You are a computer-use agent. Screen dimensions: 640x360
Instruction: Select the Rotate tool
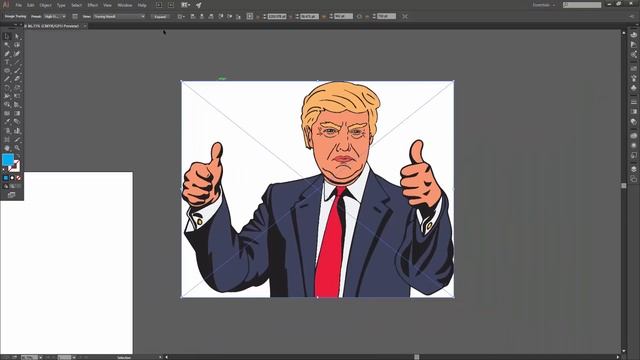(7, 88)
